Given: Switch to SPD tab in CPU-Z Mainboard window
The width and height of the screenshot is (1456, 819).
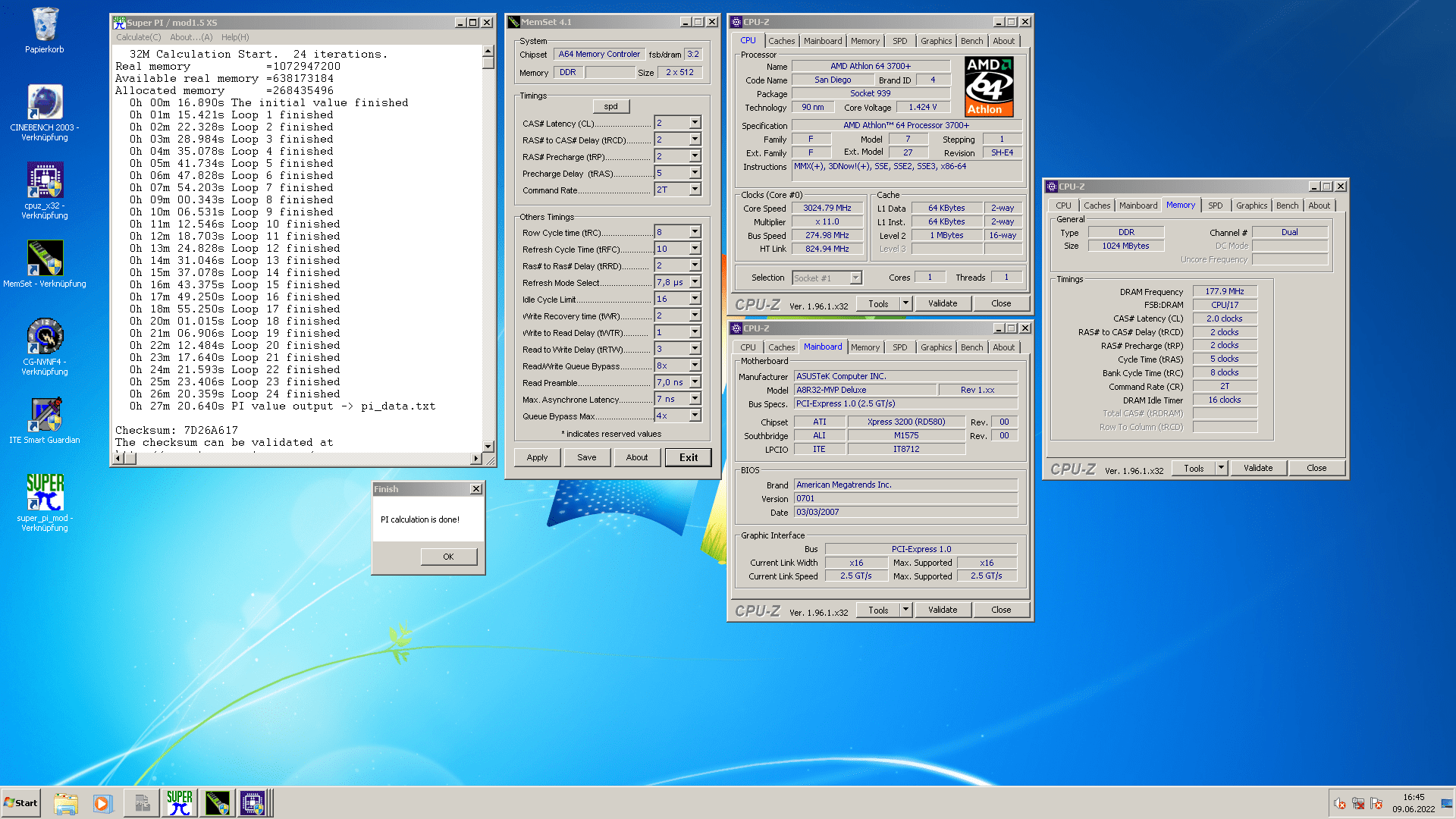Looking at the screenshot, I should pyautogui.click(x=899, y=347).
